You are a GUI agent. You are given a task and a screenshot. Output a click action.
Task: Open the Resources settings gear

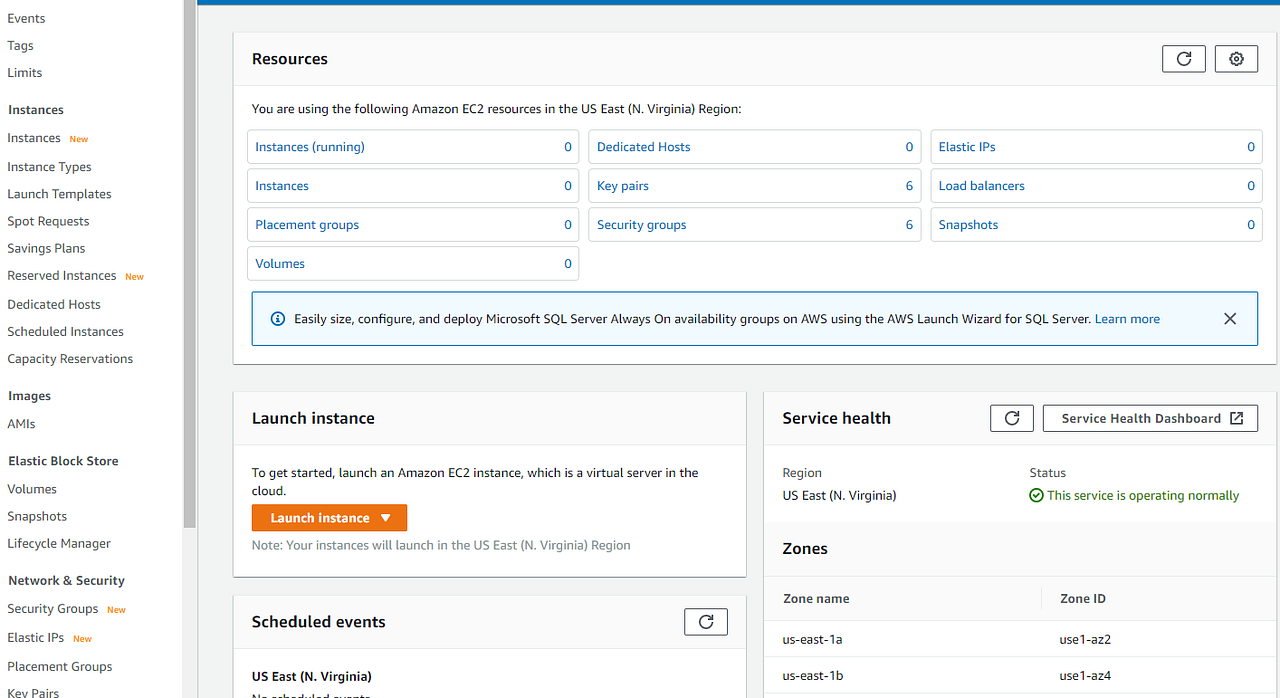[1236, 58]
